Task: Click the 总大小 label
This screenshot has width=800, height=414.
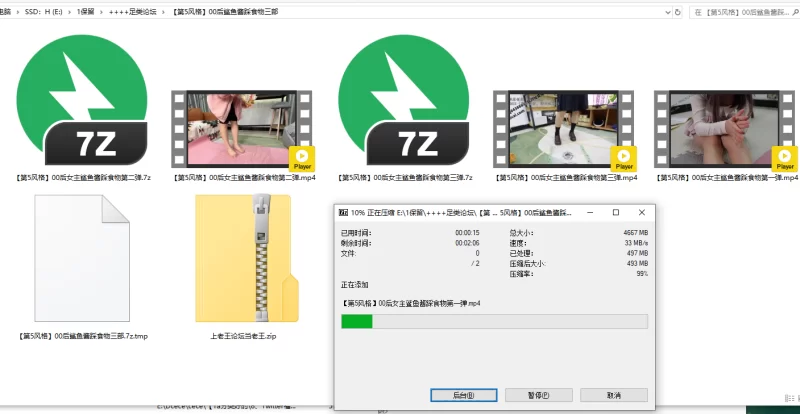Action: tap(521, 233)
